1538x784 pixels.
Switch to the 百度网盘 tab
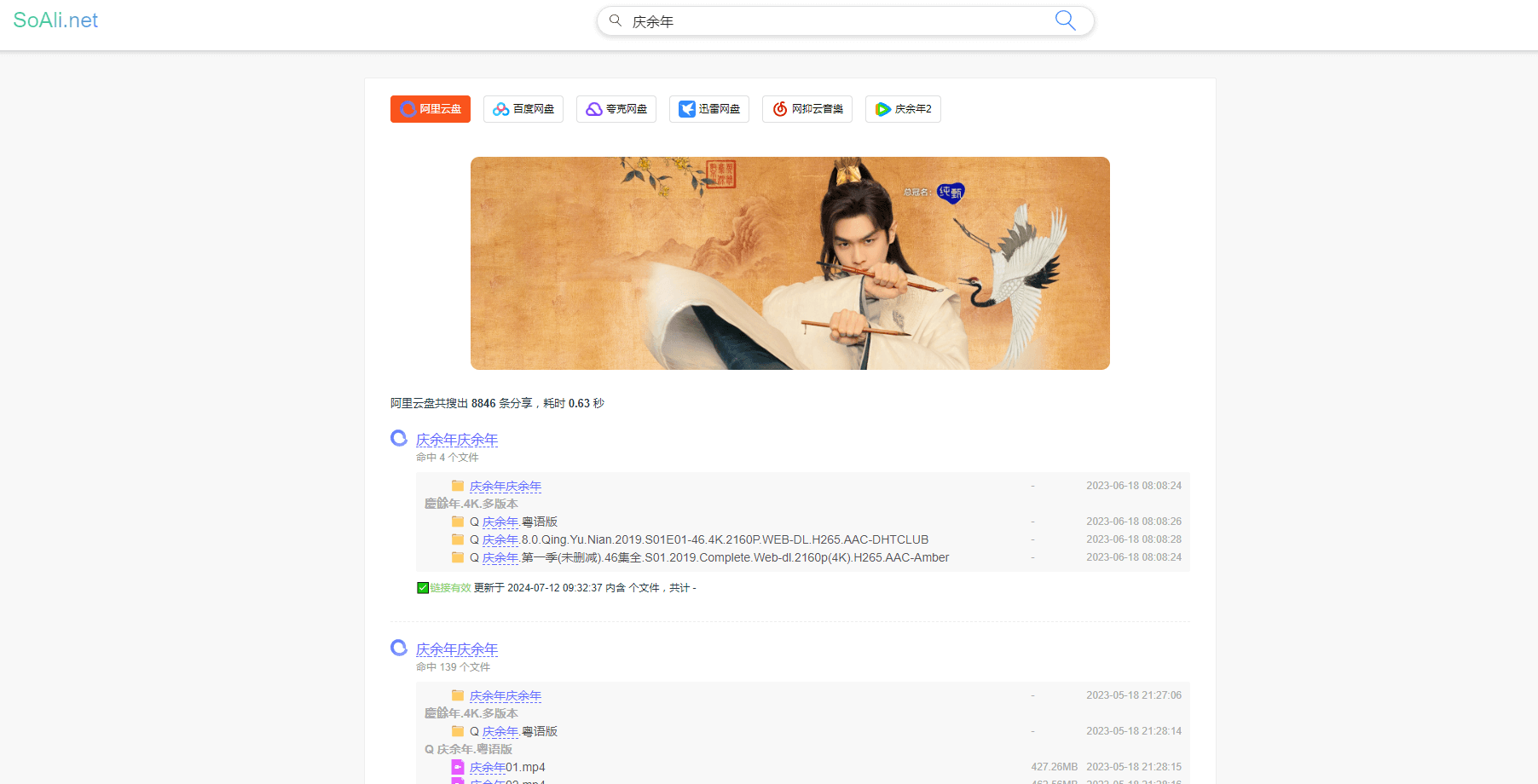(x=523, y=109)
